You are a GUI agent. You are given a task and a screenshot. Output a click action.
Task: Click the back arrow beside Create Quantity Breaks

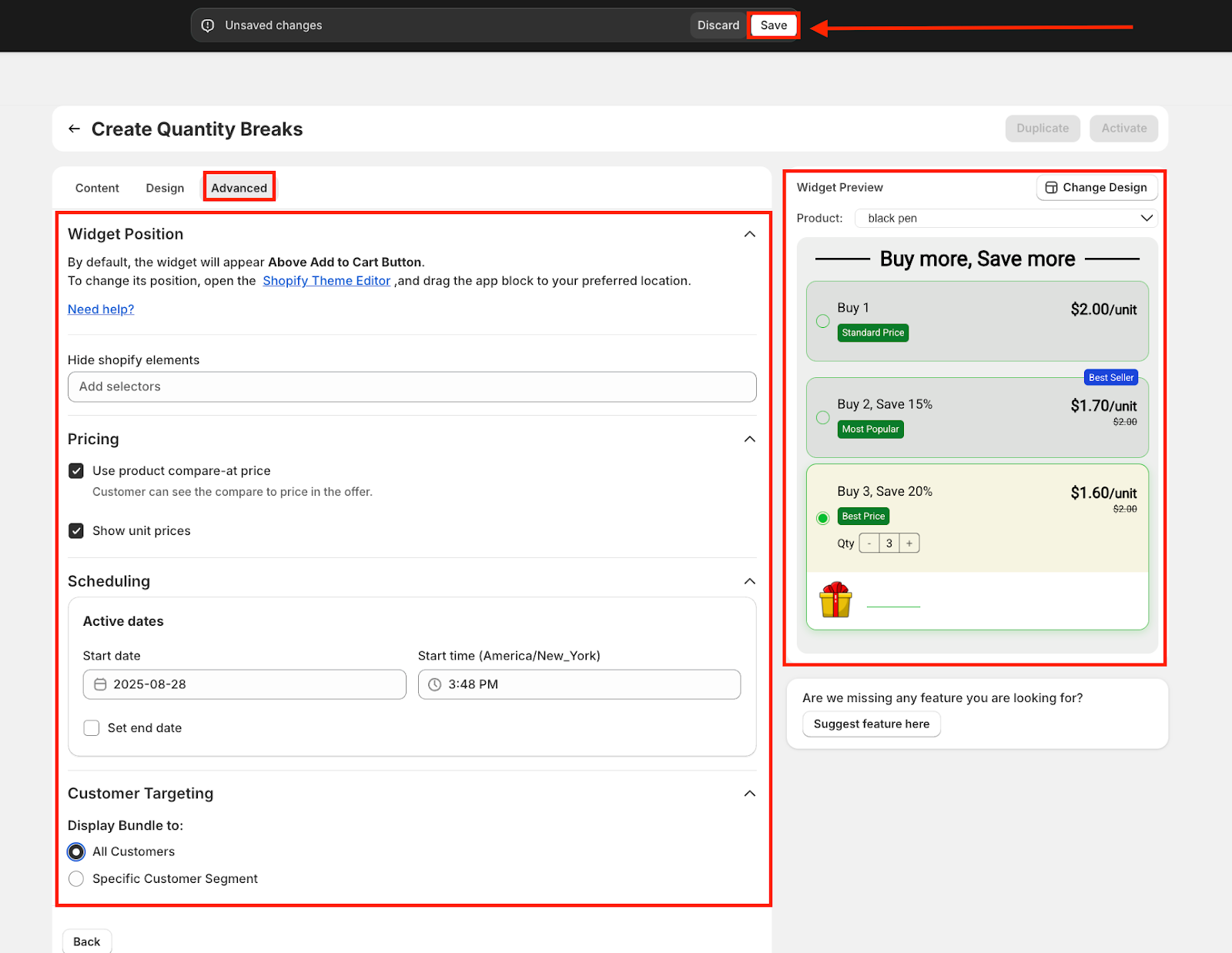(74, 129)
